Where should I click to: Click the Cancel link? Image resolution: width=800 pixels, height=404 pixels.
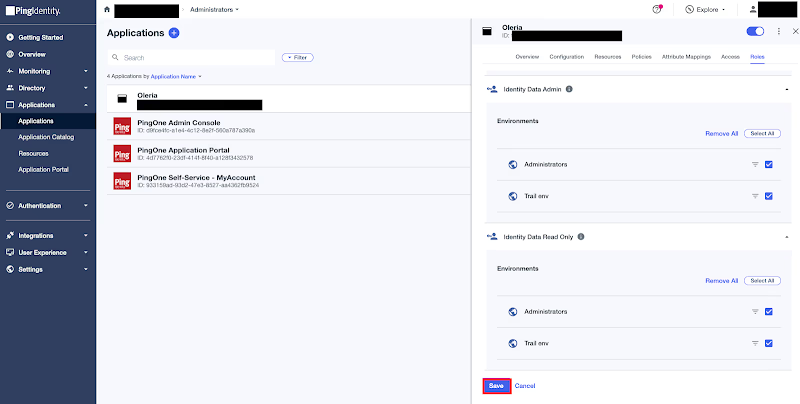click(x=524, y=386)
